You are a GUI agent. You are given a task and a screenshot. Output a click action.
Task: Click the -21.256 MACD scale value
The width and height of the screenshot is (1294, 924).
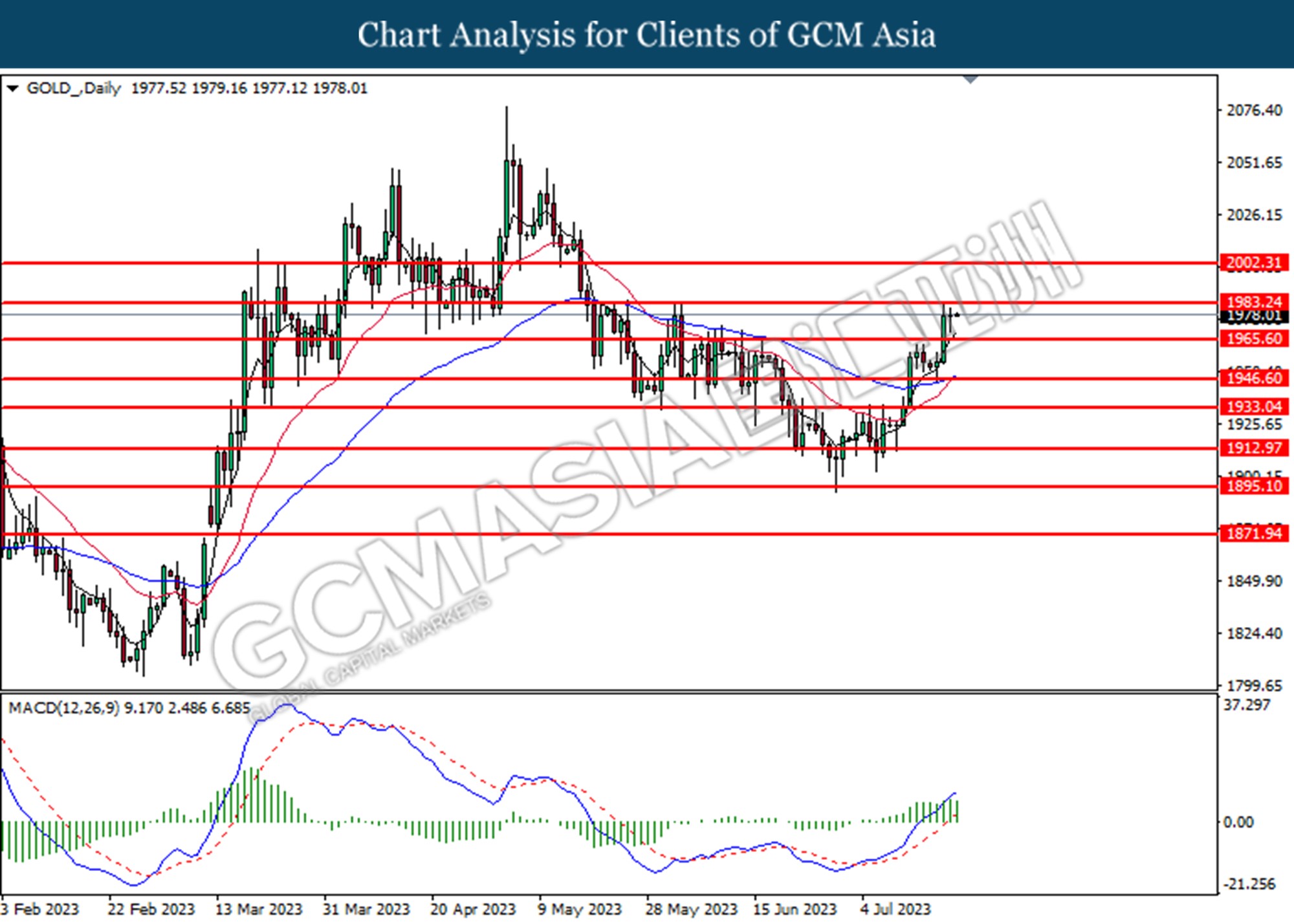point(1250,884)
